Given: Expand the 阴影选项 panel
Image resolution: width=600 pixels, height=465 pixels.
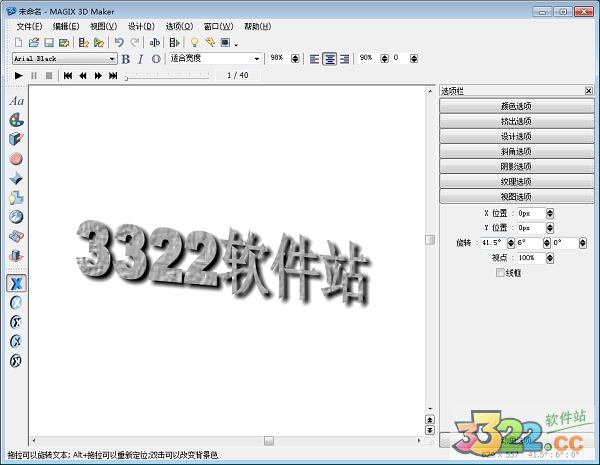Looking at the screenshot, I should click(x=517, y=166).
